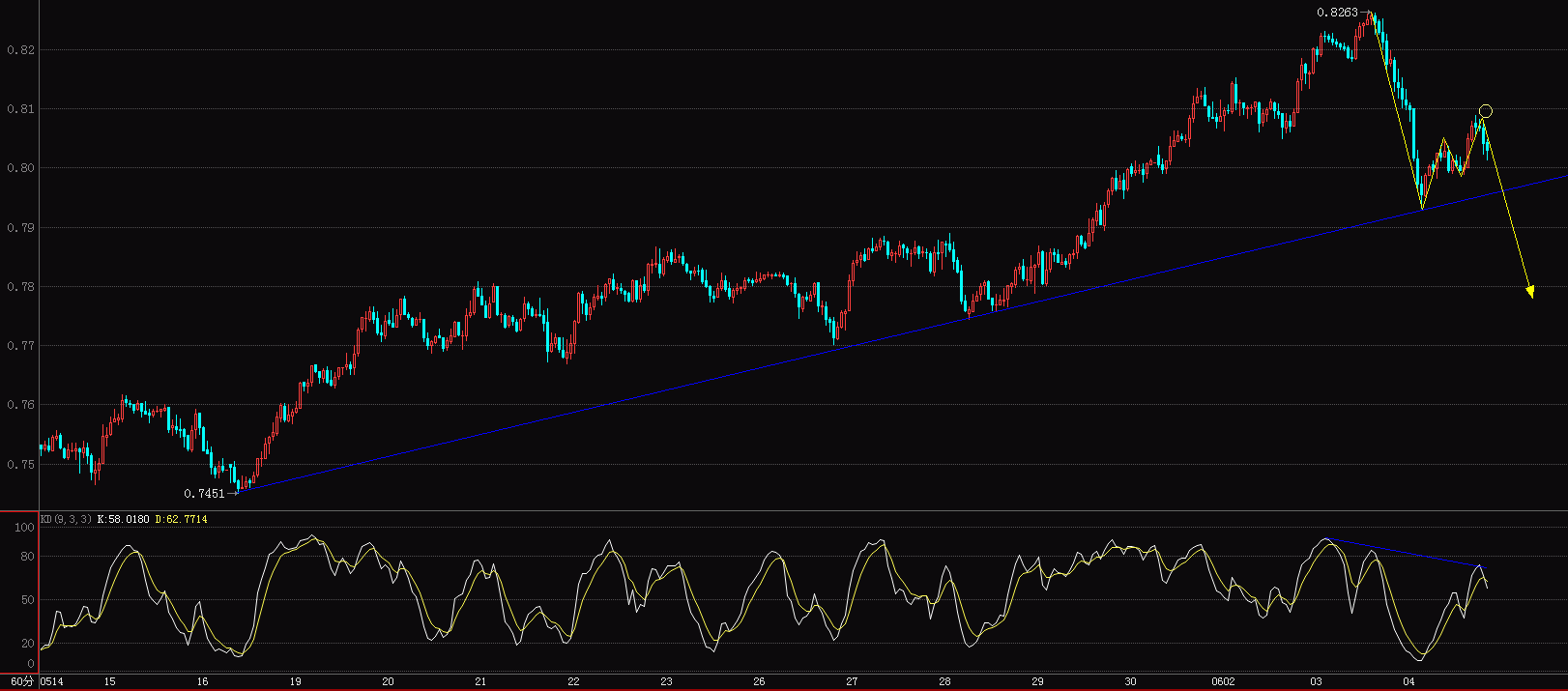
Task: Click the 0.76 price axis label
Action: [20, 404]
